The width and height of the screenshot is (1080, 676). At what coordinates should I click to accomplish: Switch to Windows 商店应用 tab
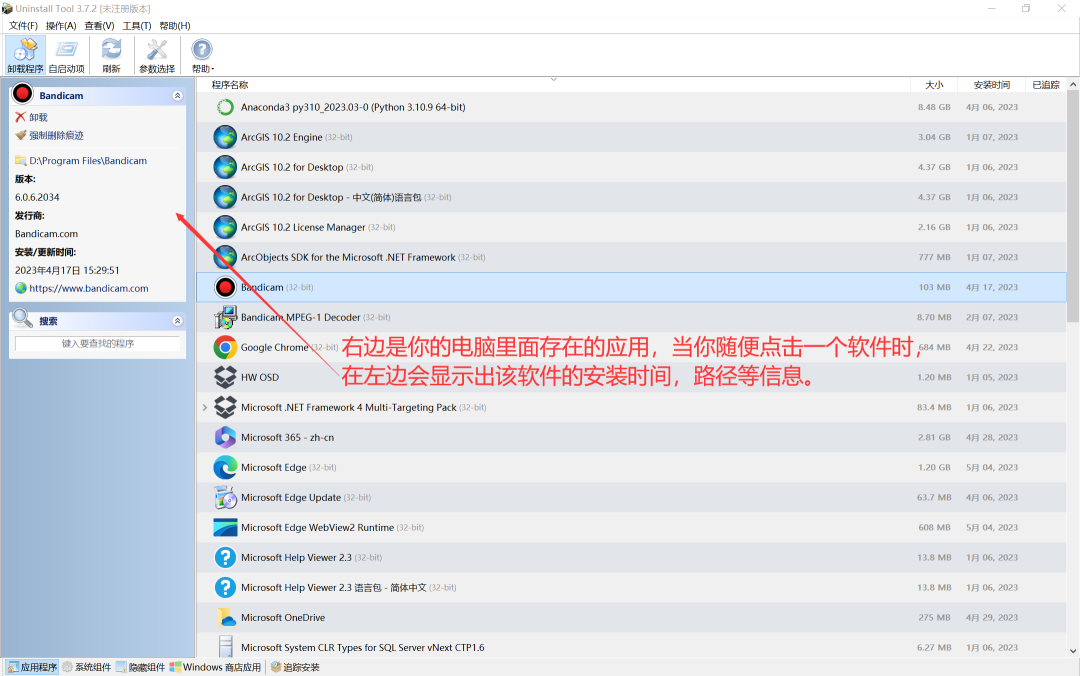click(x=216, y=667)
